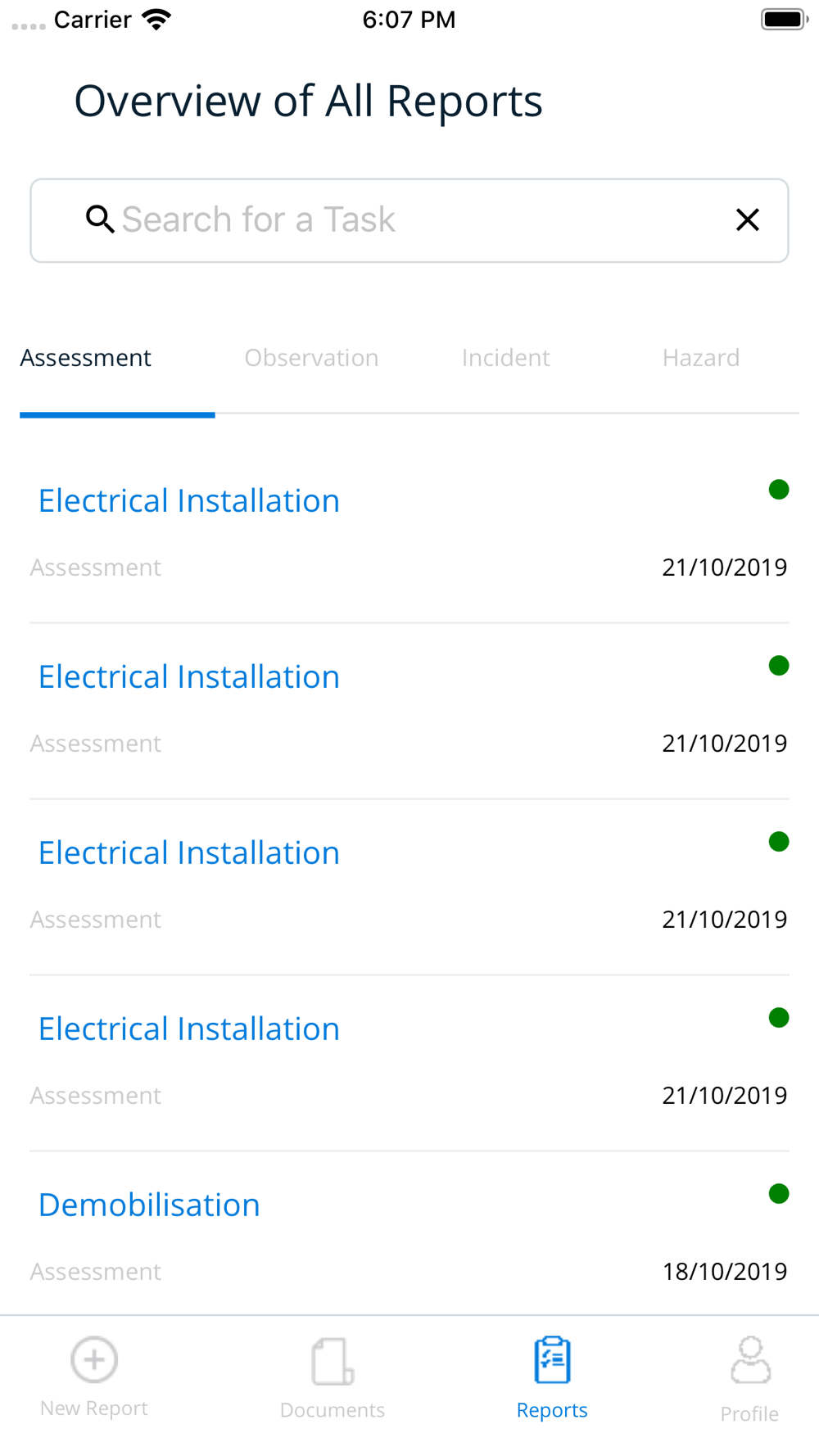
Task: Open the Documents tab icon
Action: (x=332, y=1361)
